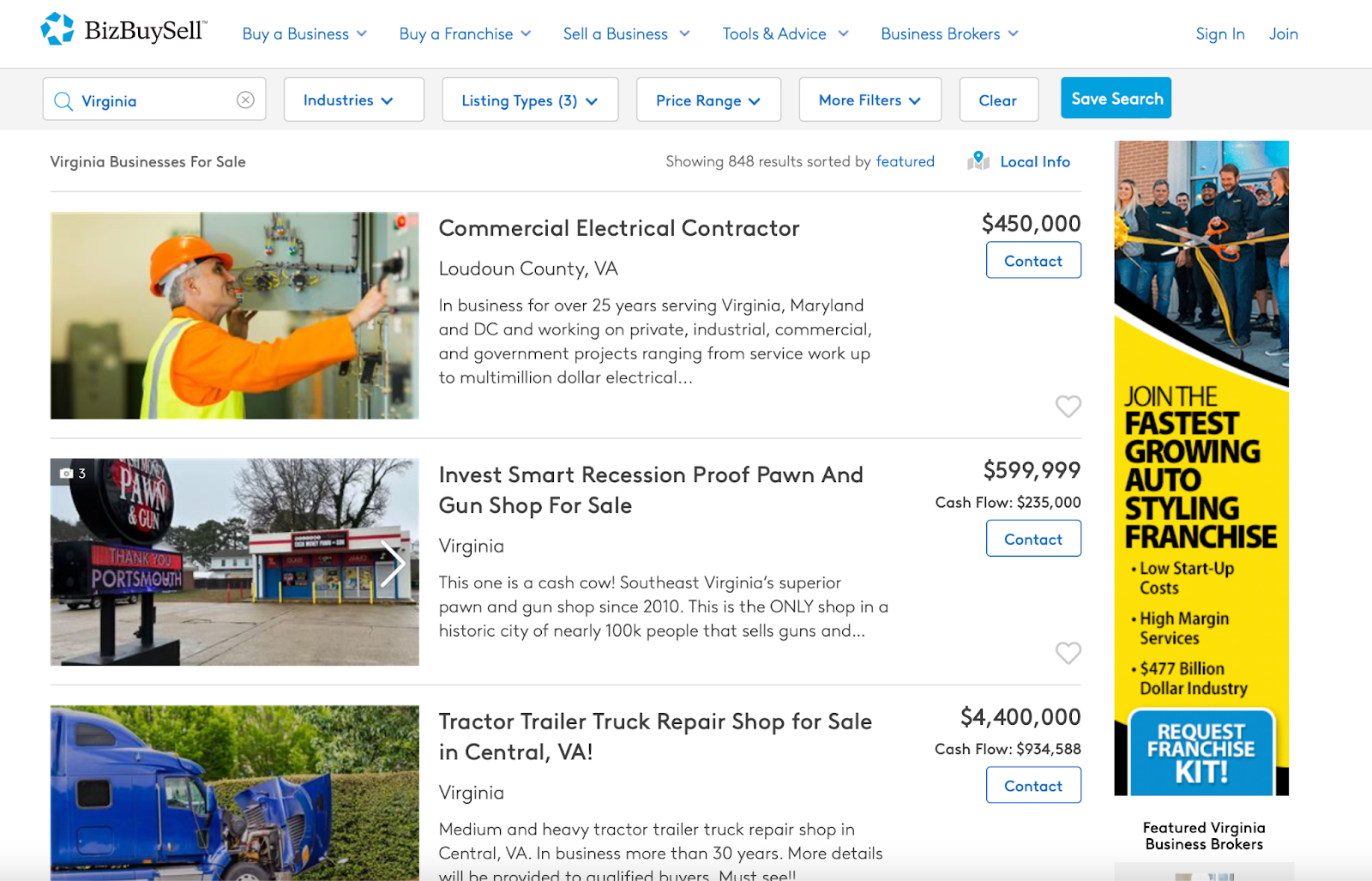Open the More Filters dropdown

click(x=870, y=100)
